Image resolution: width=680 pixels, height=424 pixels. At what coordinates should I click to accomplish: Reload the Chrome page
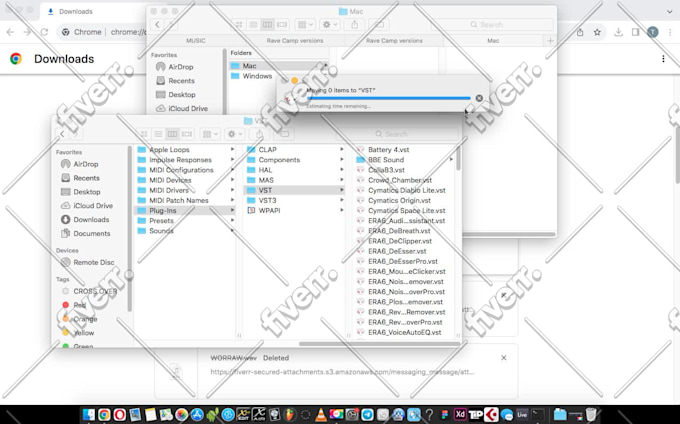point(44,32)
